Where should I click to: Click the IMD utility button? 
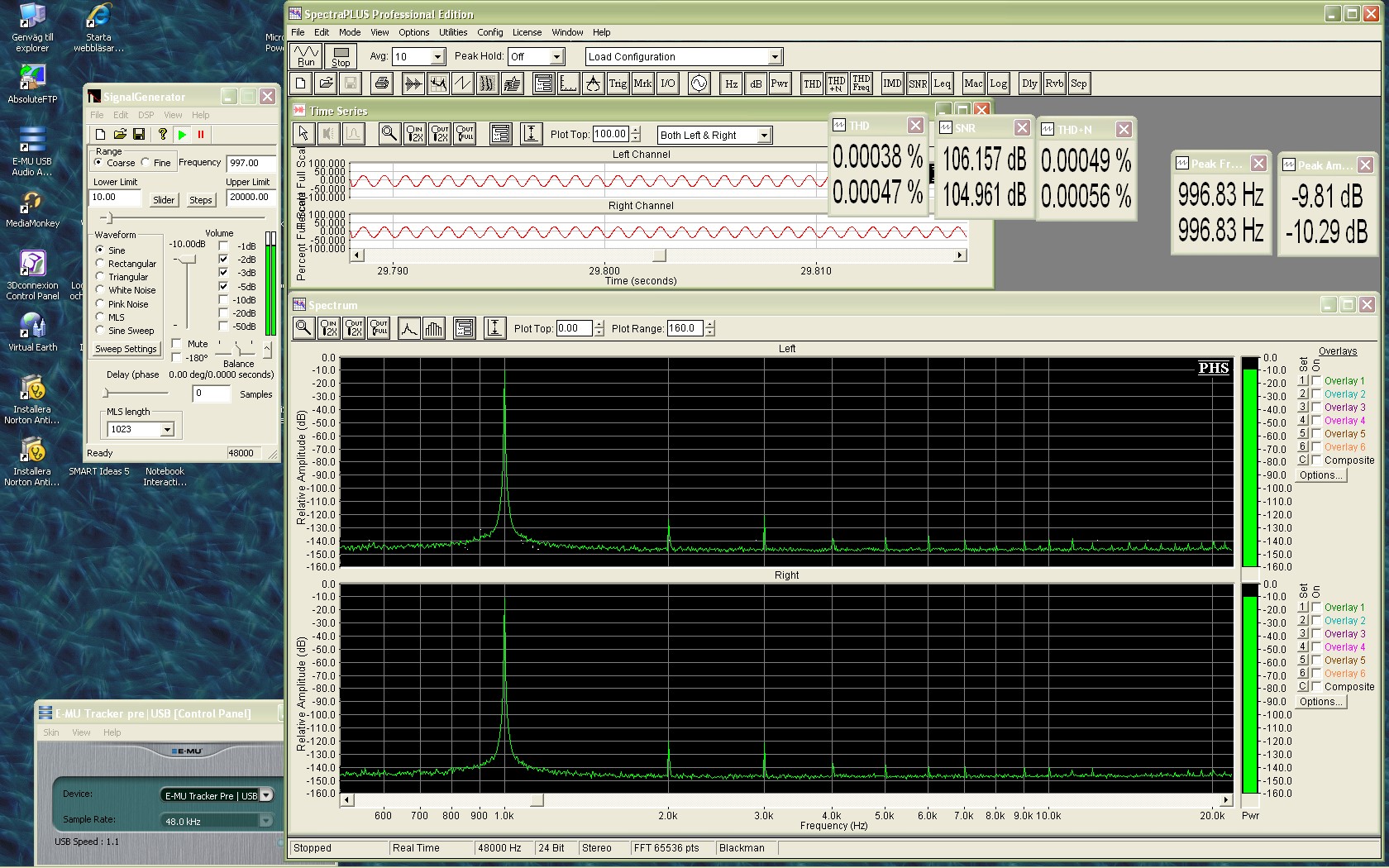point(892,83)
